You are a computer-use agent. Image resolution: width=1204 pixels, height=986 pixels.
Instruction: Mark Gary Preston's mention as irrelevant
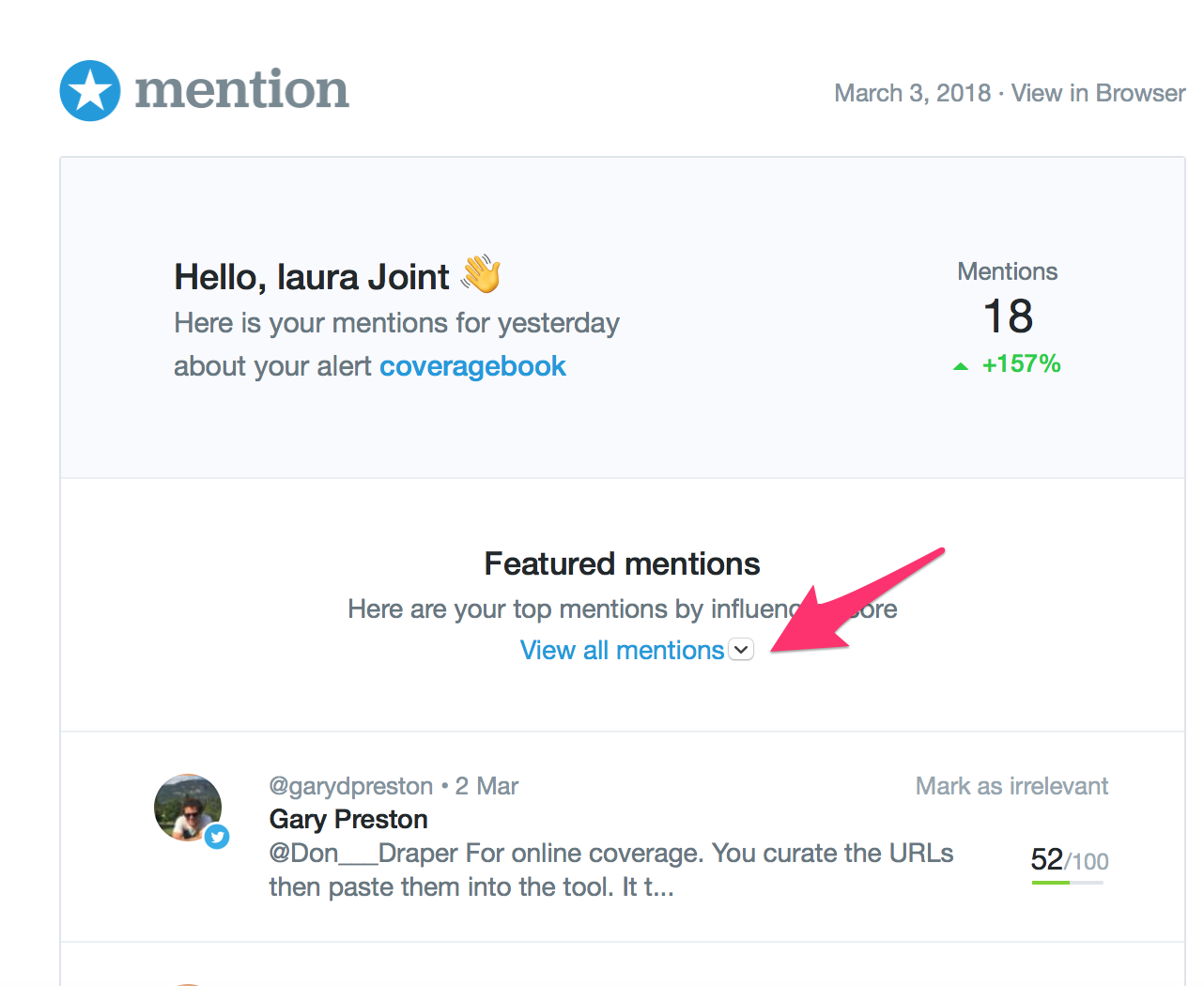pyautogui.click(x=1011, y=786)
